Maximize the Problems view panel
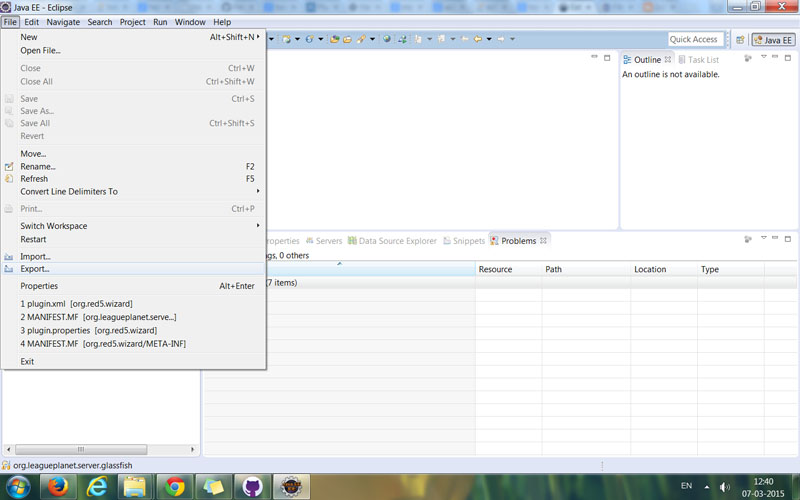Screen dimensions: 800x500 [x=788, y=239]
